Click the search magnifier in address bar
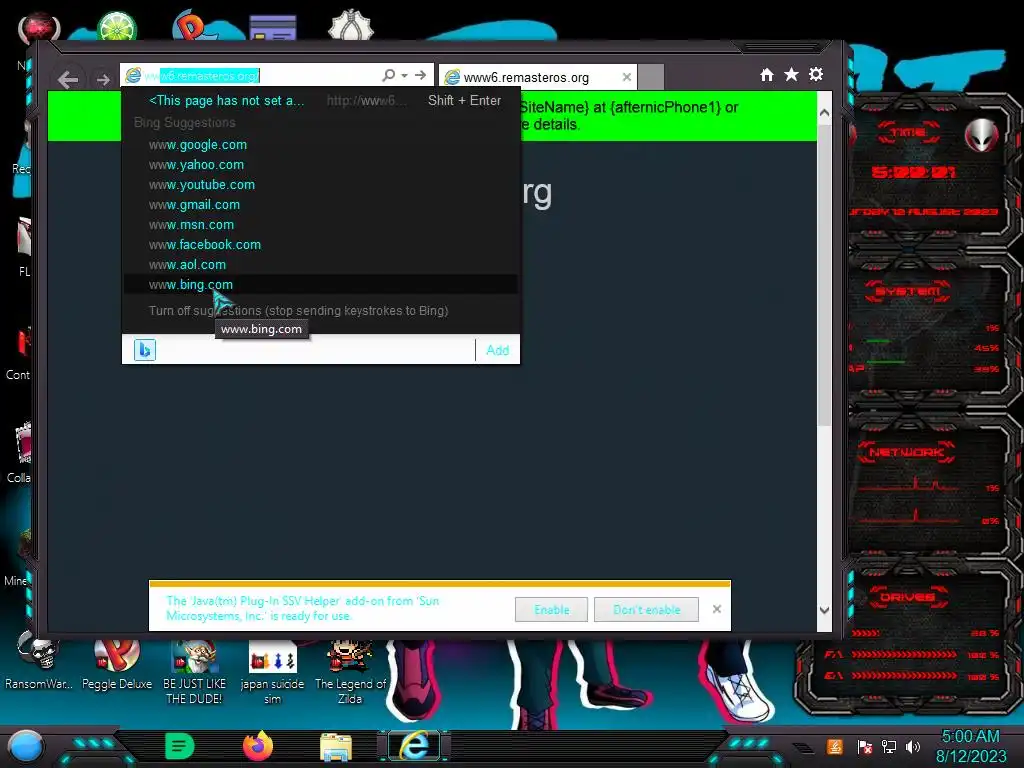Image resolution: width=1024 pixels, height=768 pixels. 389,76
